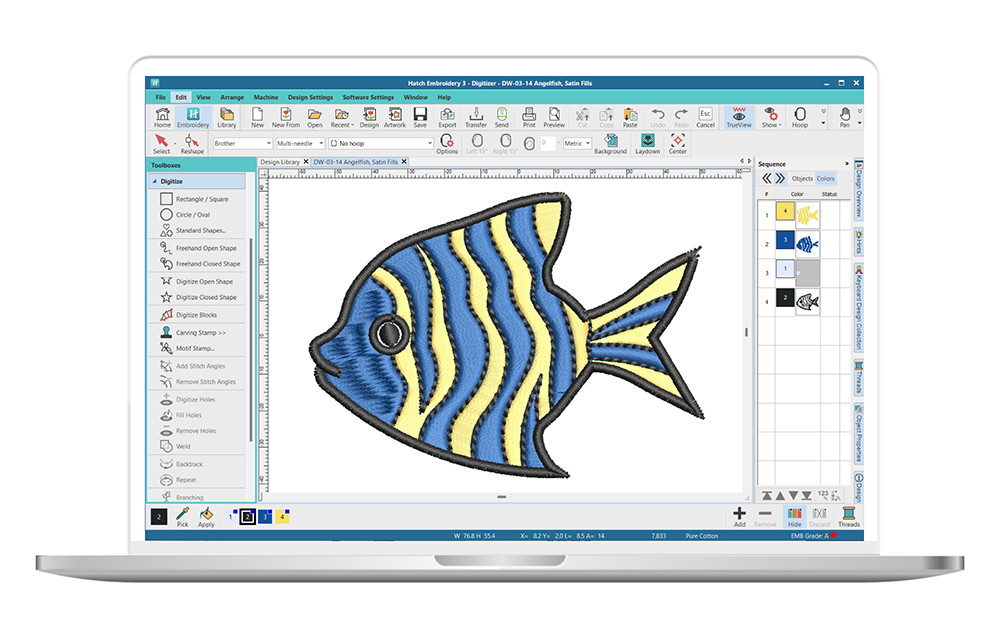Screen dimensions: 1000x638
Task: Toggle TrueView rendering mode
Action: (x=738, y=116)
